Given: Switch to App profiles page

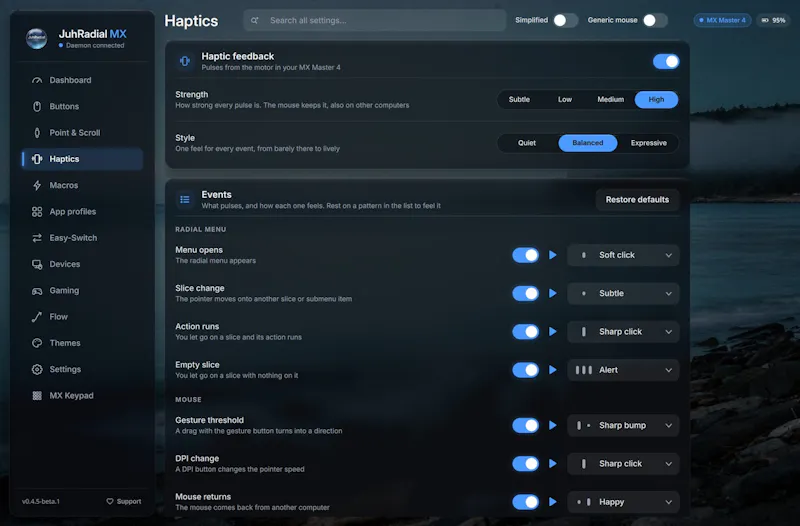Looking at the screenshot, I should (x=82, y=212).
